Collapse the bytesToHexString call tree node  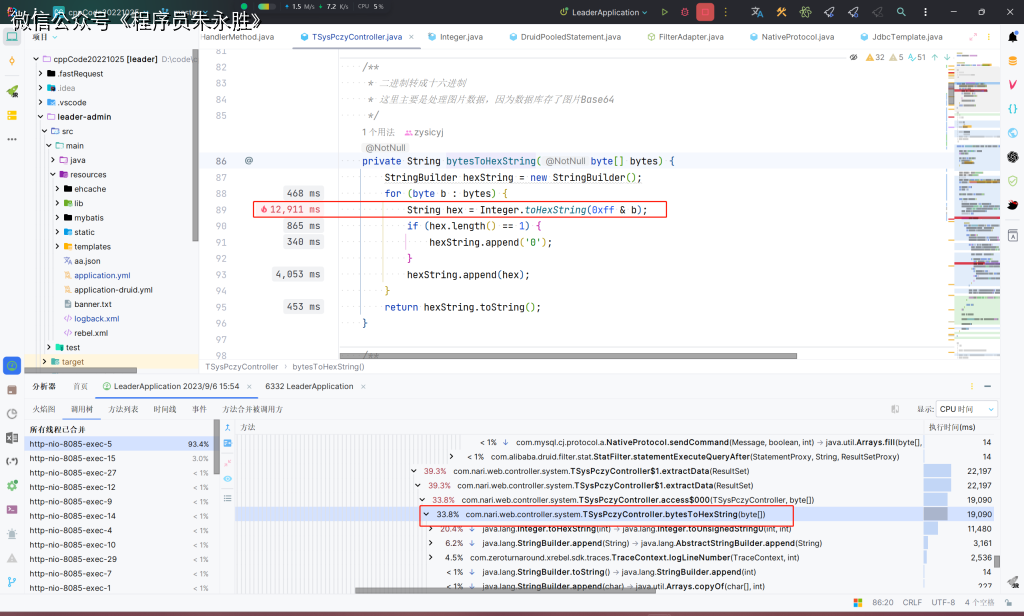tap(426, 514)
